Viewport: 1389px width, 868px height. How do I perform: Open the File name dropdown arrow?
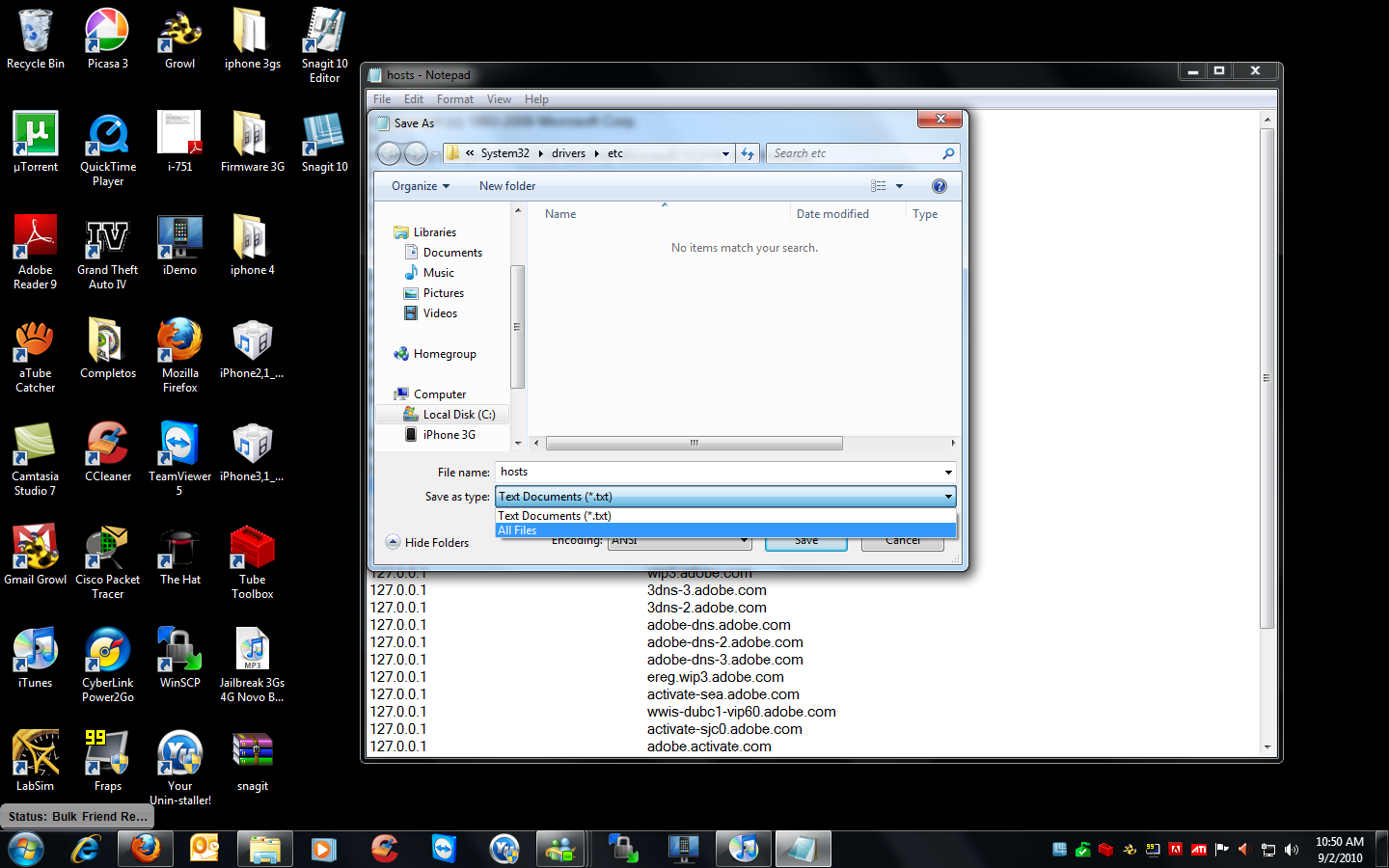click(x=948, y=472)
